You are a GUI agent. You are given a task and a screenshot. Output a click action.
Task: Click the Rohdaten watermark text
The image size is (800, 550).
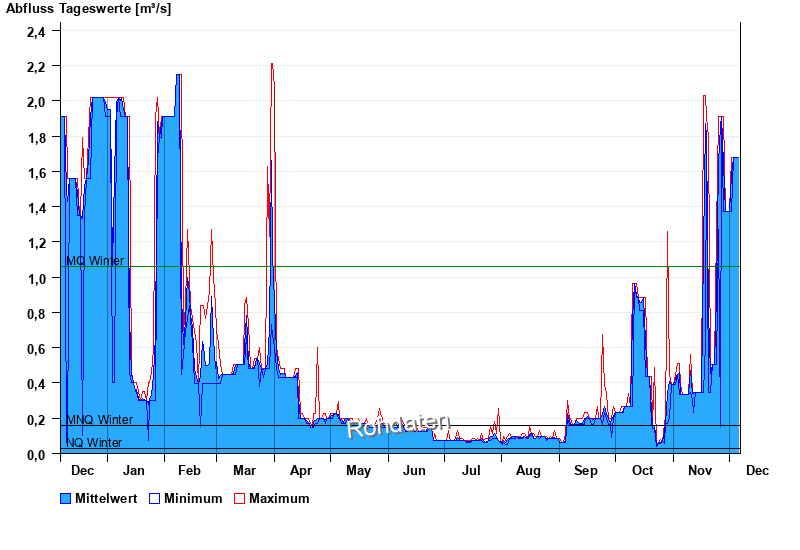pyautogui.click(x=399, y=426)
